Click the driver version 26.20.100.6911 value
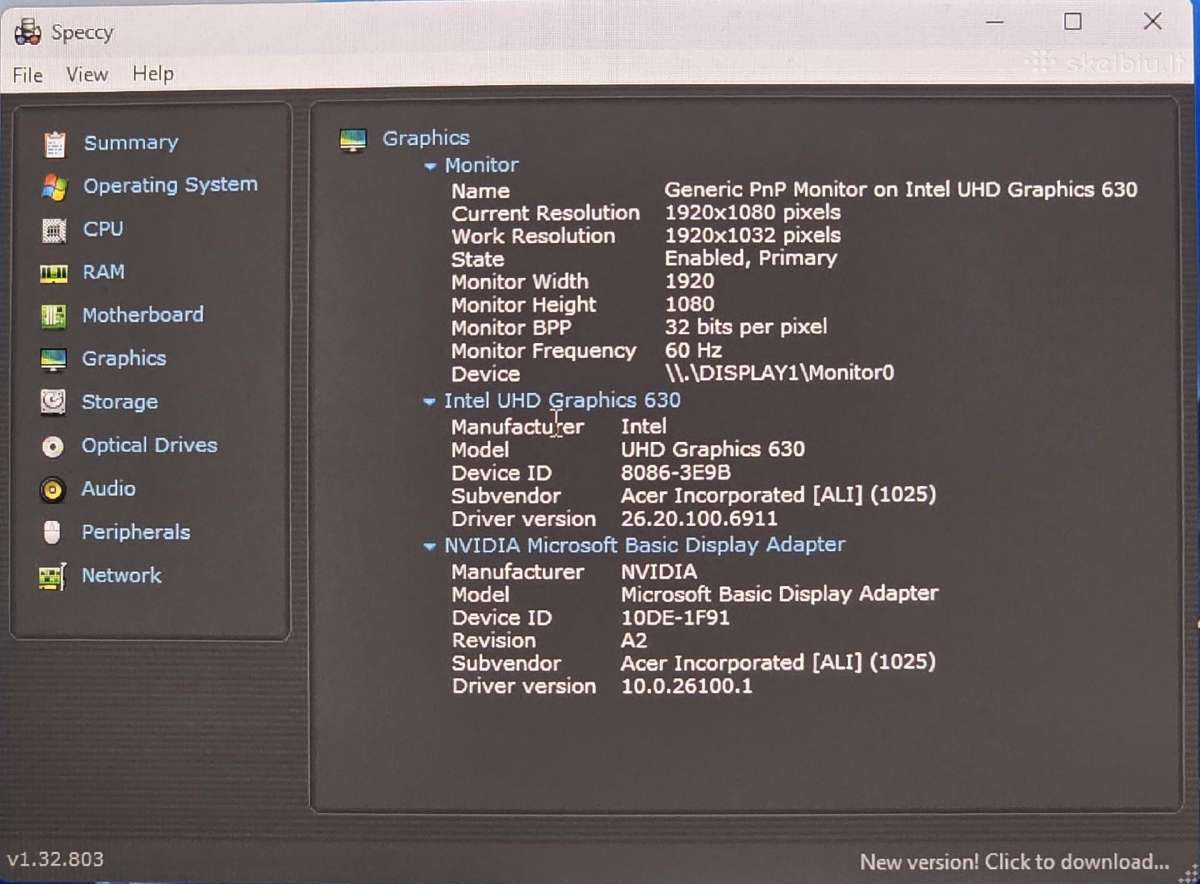 click(699, 519)
